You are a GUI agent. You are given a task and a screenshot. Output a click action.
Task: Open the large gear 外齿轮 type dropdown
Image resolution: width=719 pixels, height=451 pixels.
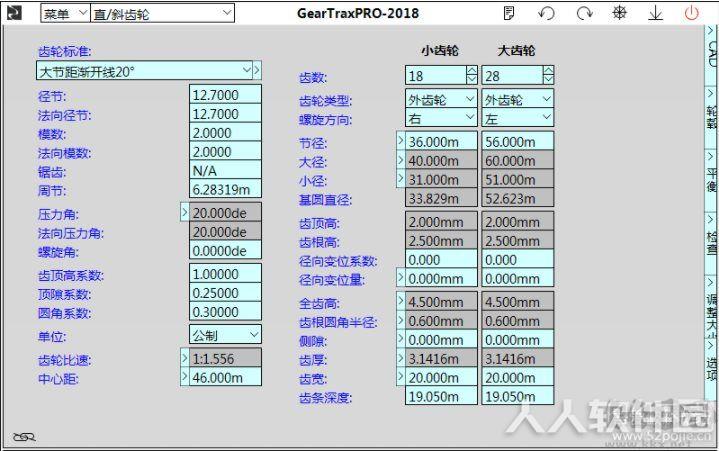click(x=517, y=99)
